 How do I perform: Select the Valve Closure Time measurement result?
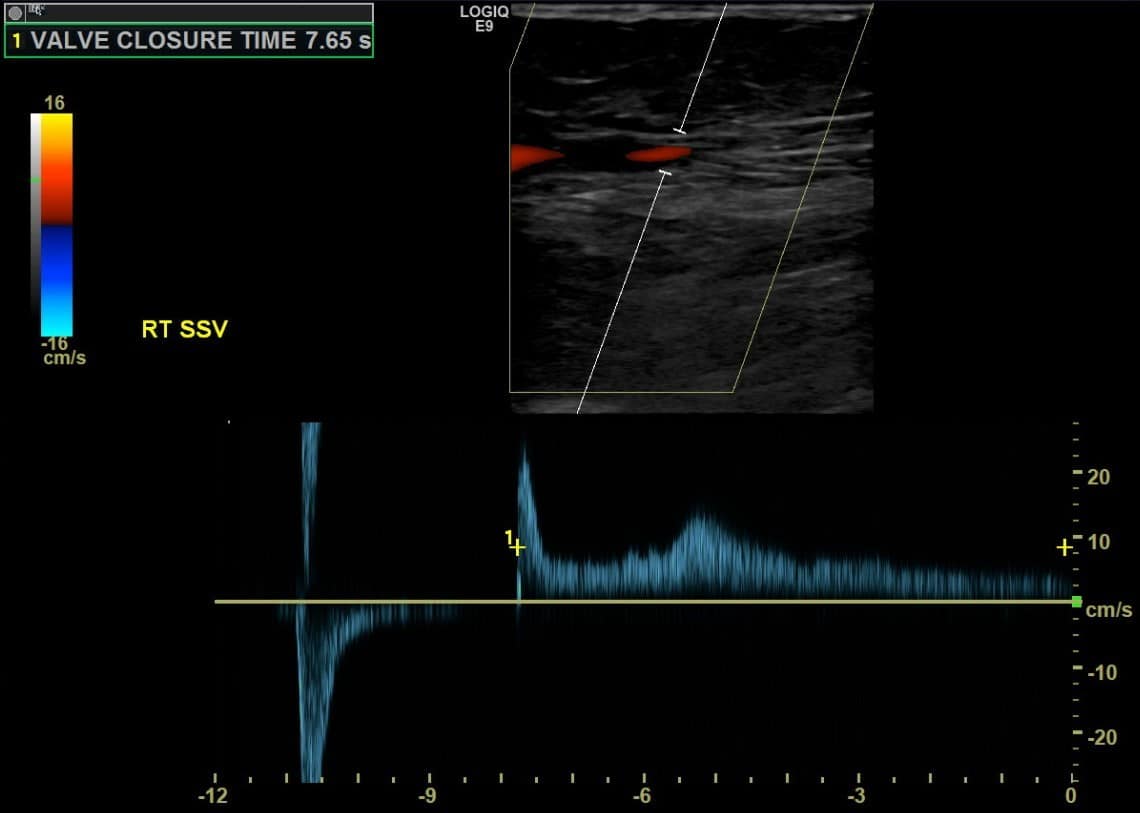(x=189, y=41)
